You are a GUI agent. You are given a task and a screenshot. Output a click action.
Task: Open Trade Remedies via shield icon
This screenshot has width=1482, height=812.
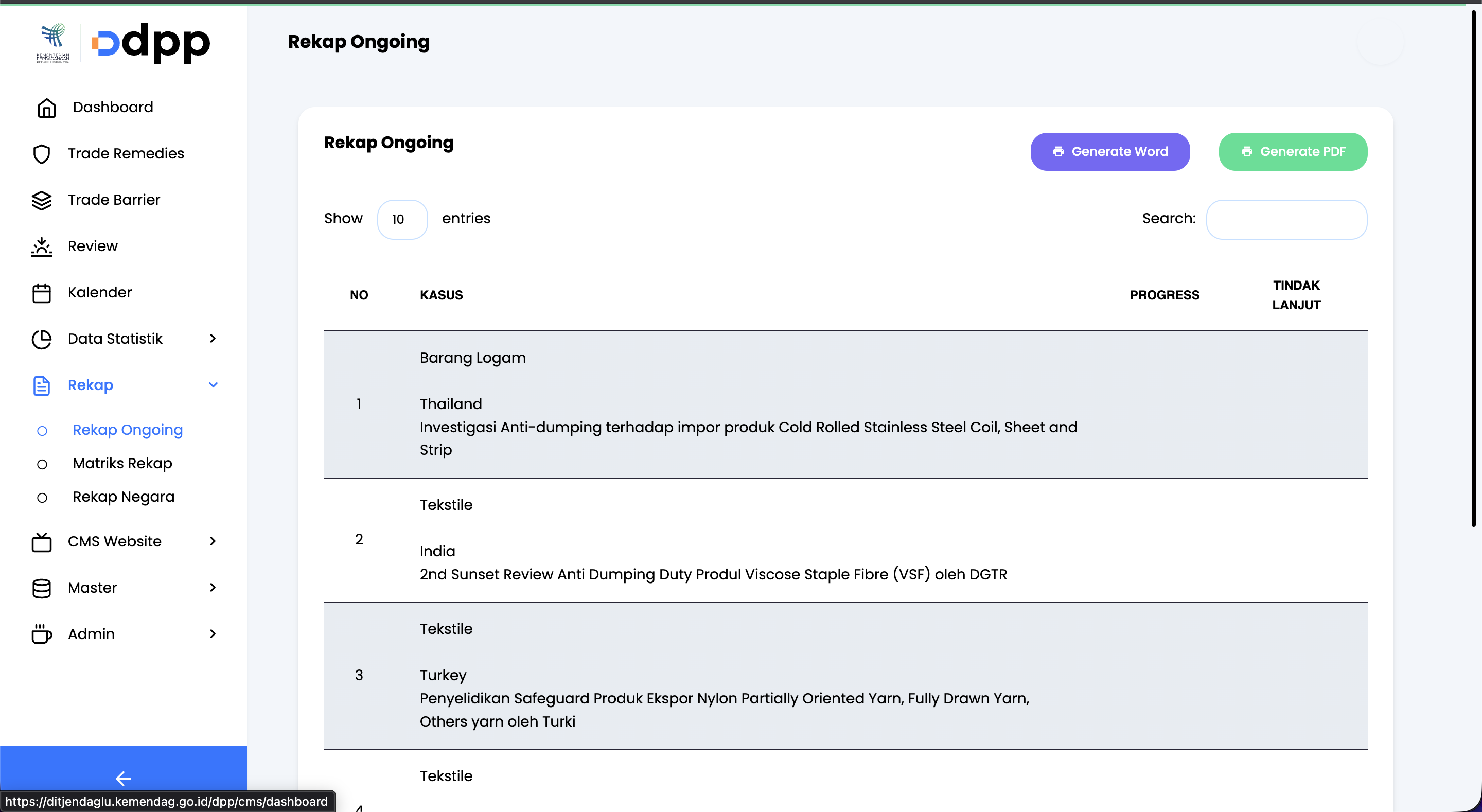coord(41,154)
